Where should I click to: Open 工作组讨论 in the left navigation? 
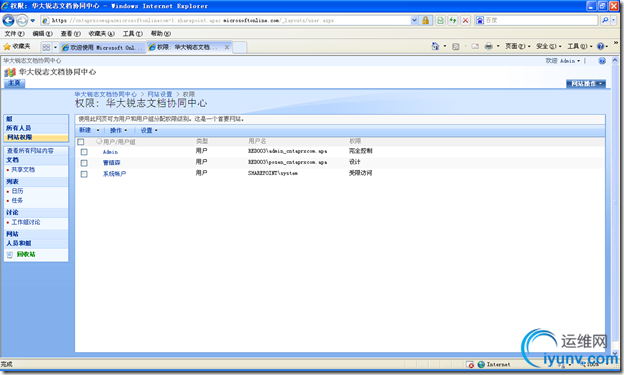point(25,222)
